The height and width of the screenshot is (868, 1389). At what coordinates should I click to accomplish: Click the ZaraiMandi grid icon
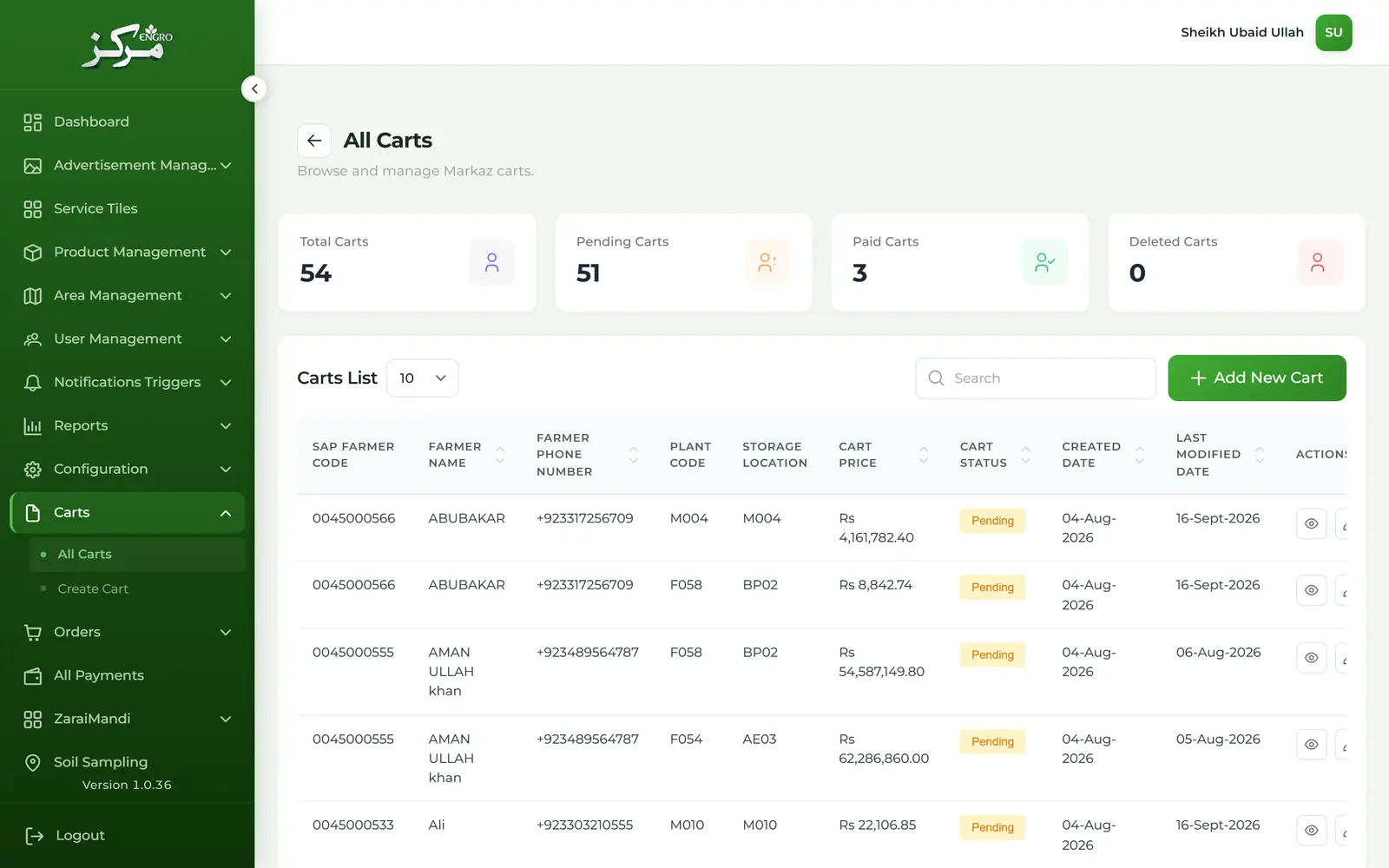pyautogui.click(x=32, y=720)
